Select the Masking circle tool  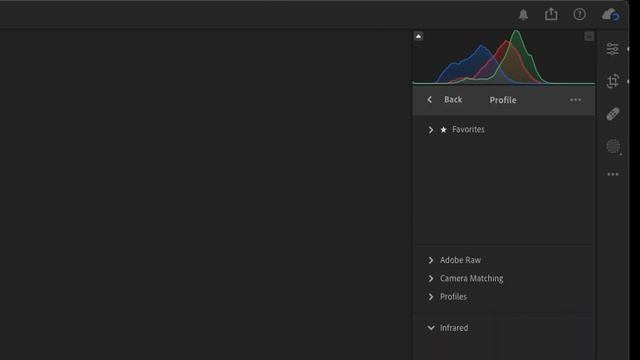tap(613, 147)
